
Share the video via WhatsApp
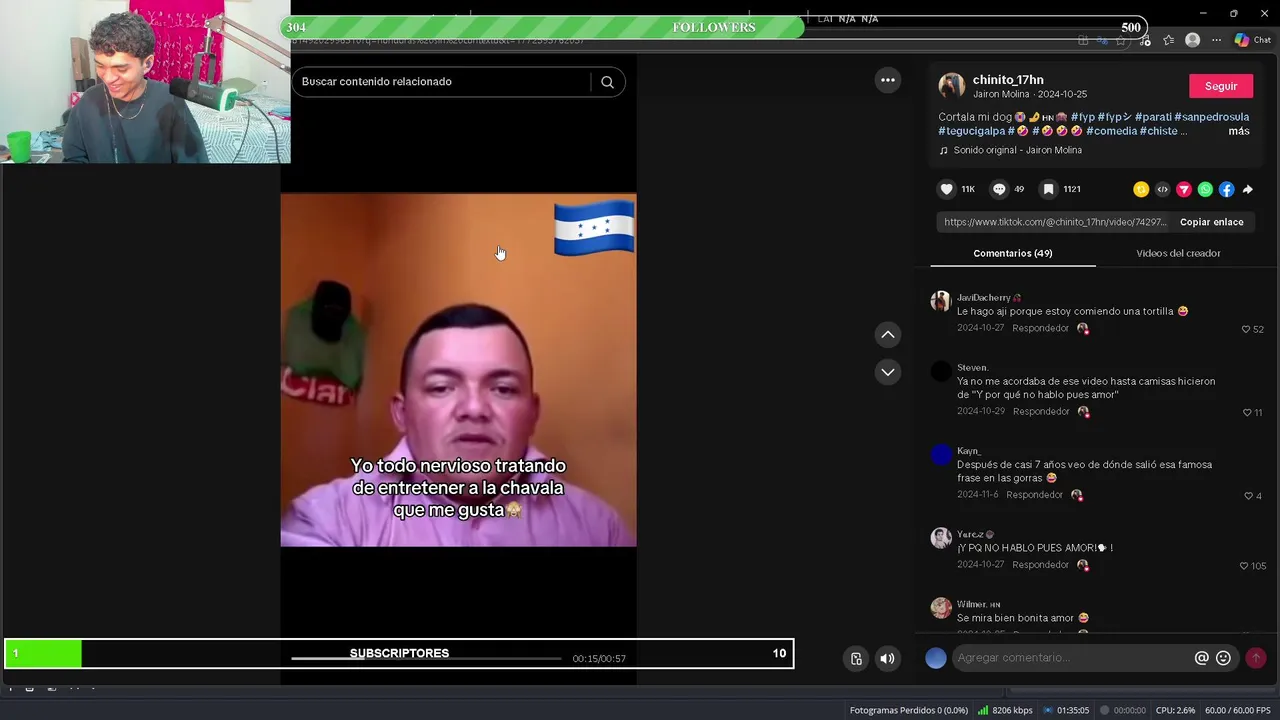1205,189
